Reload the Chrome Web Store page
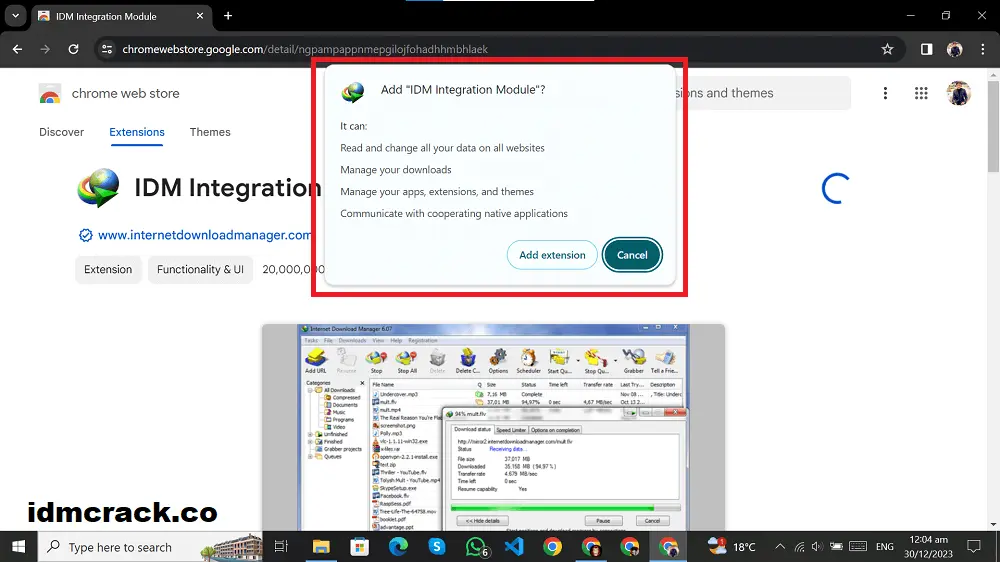The image size is (1000, 562). [73, 49]
